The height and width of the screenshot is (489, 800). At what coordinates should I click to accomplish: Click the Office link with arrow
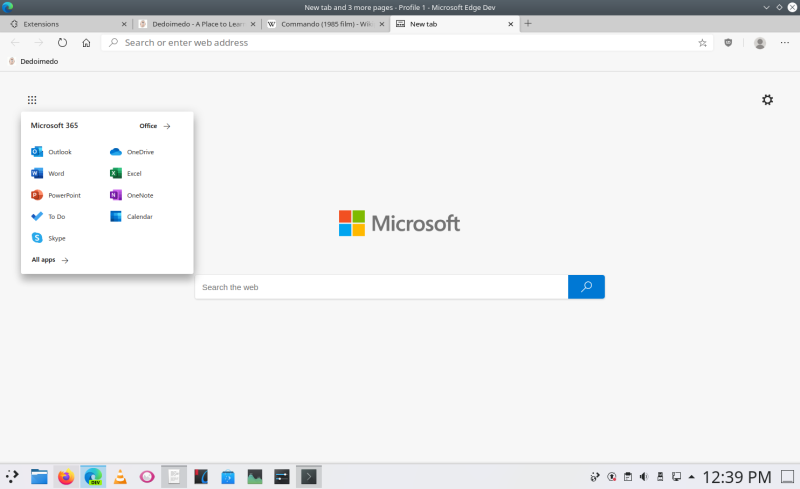click(155, 126)
